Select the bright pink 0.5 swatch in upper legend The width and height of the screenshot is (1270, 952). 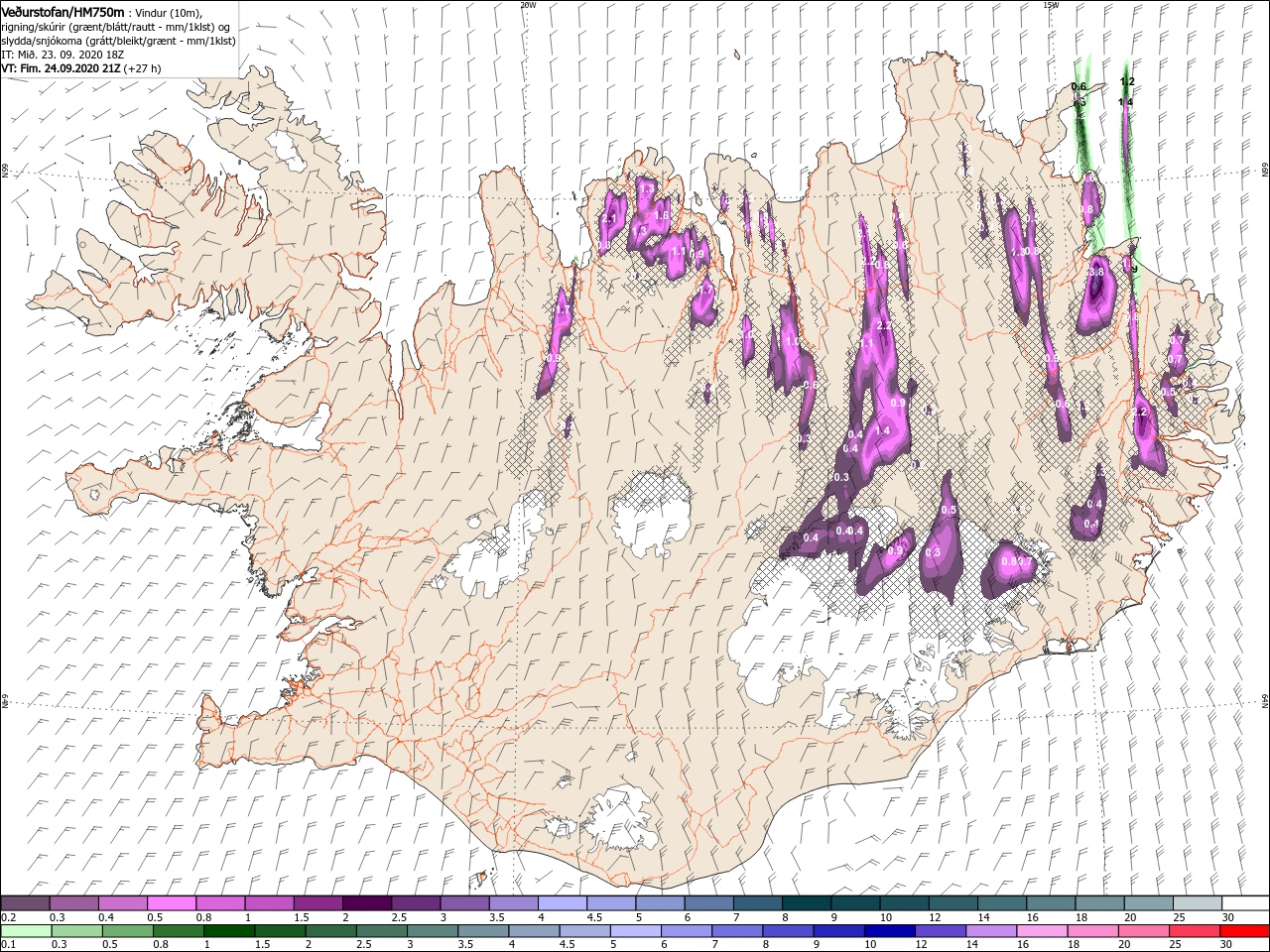(x=172, y=903)
